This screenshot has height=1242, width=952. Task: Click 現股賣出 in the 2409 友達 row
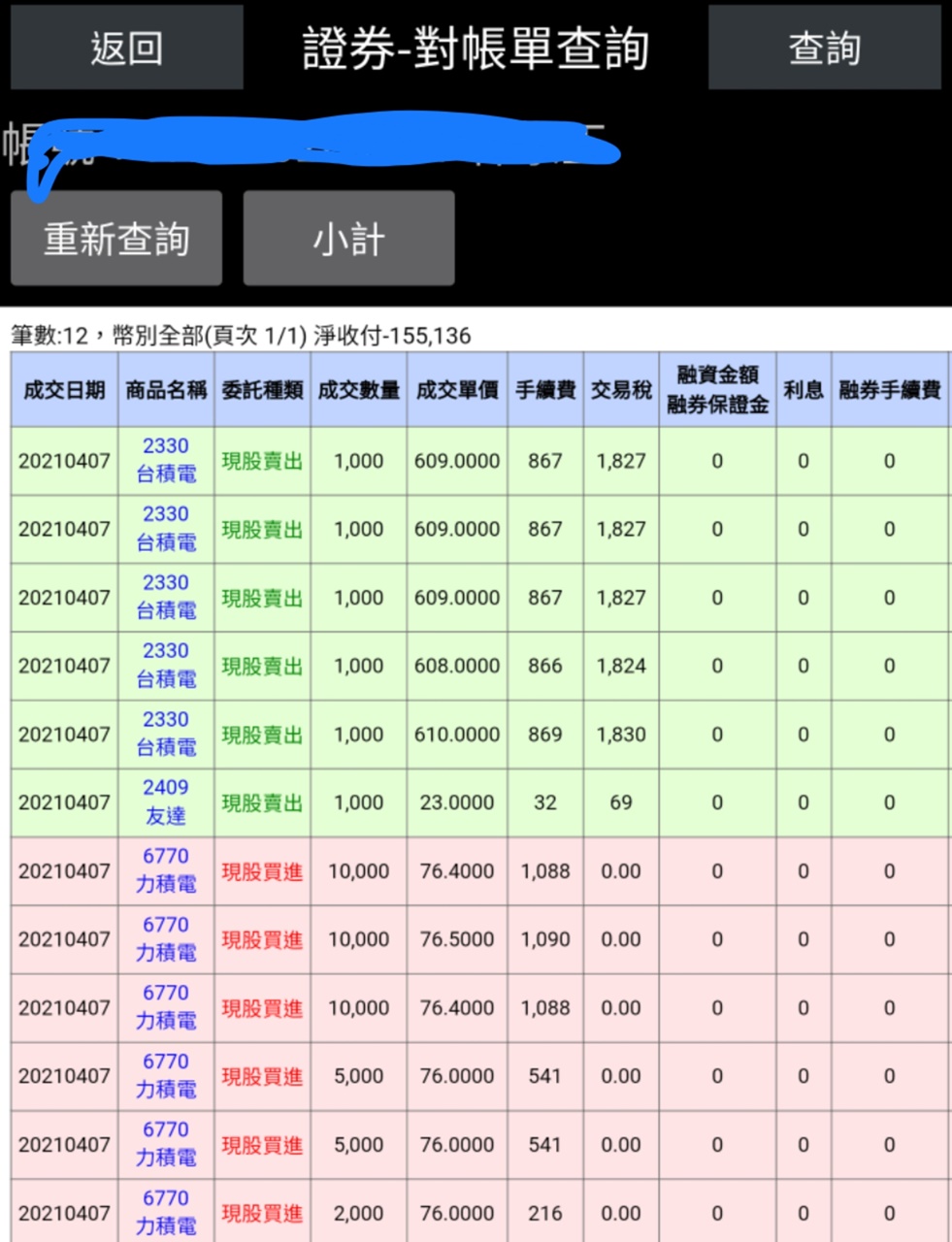(262, 802)
